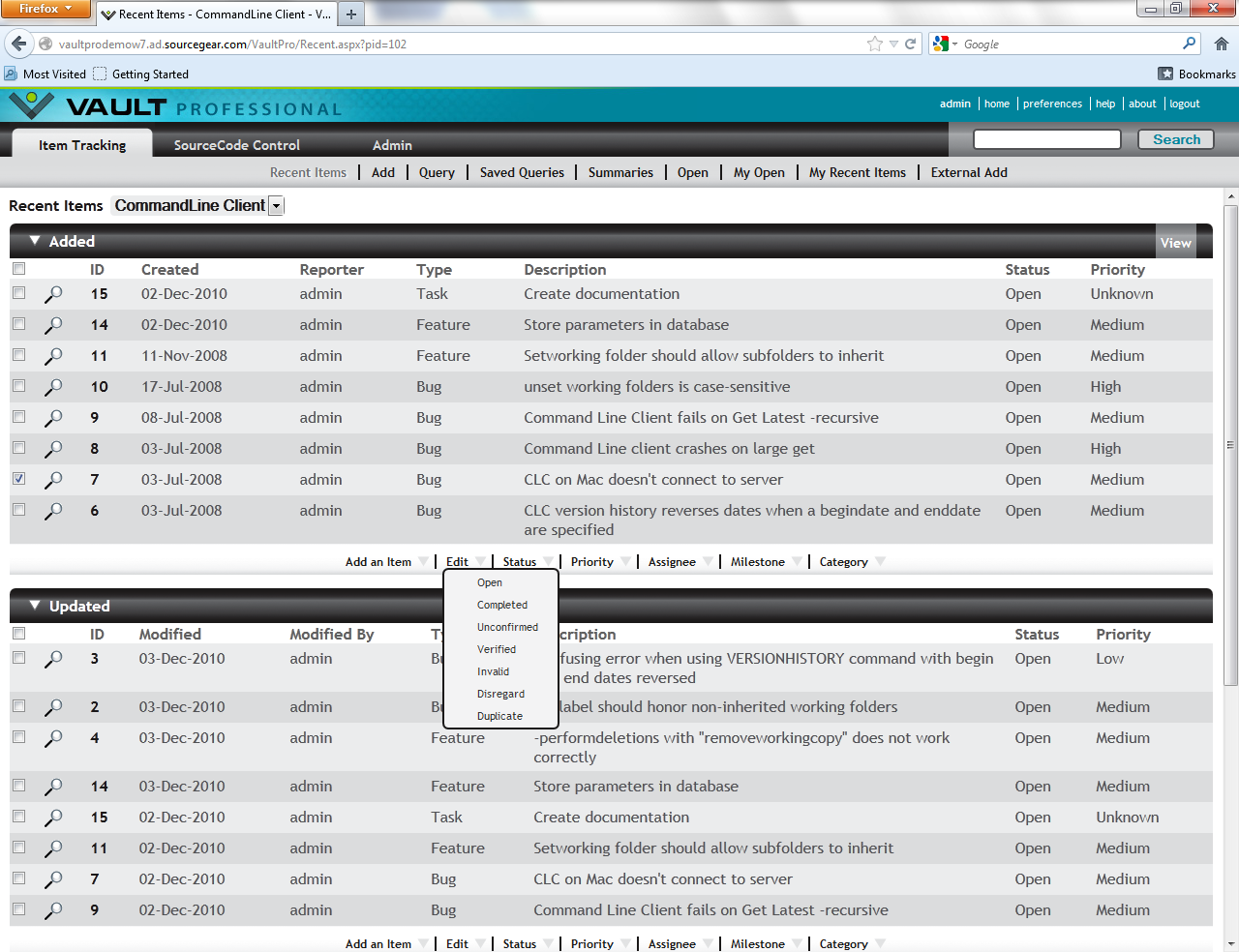Click magnifier icon for item 15 in Added
The height and width of the screenshot is (952, 1239).
click(53, 294)
